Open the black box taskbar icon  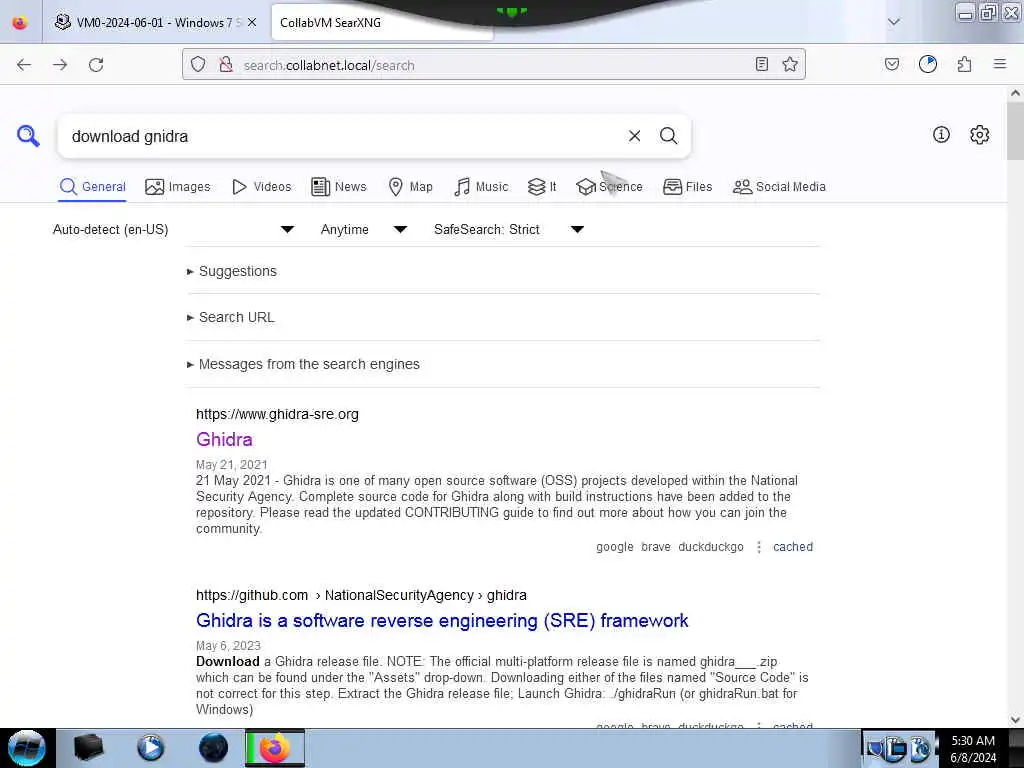click(88, 748)
